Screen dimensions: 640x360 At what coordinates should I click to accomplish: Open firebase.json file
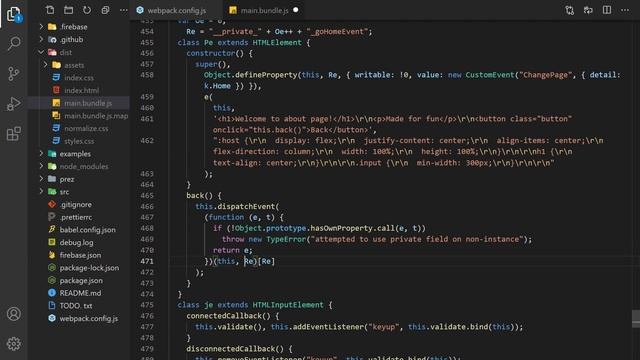pos(79,255)
